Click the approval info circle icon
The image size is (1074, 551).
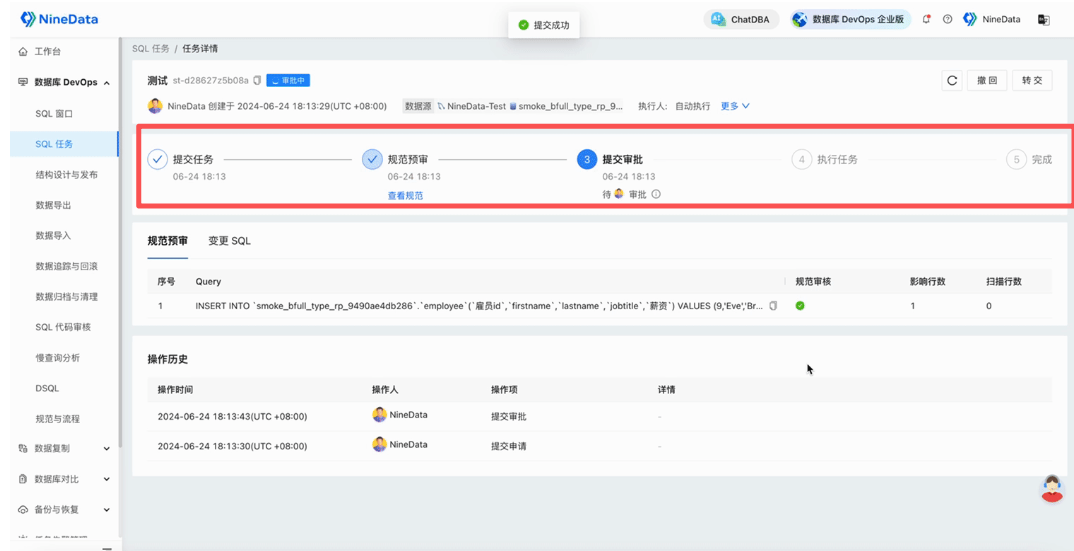(x=655, y=195)
